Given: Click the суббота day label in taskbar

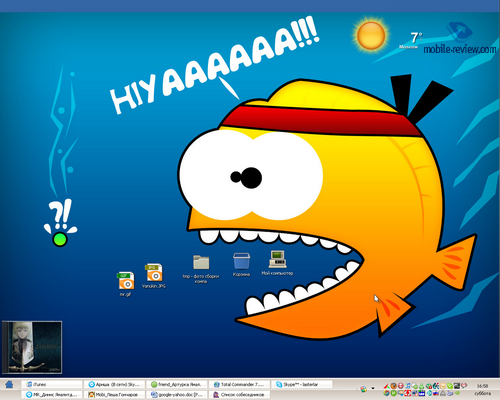Looking at the screenshot, I should click(x=483, y=394).
